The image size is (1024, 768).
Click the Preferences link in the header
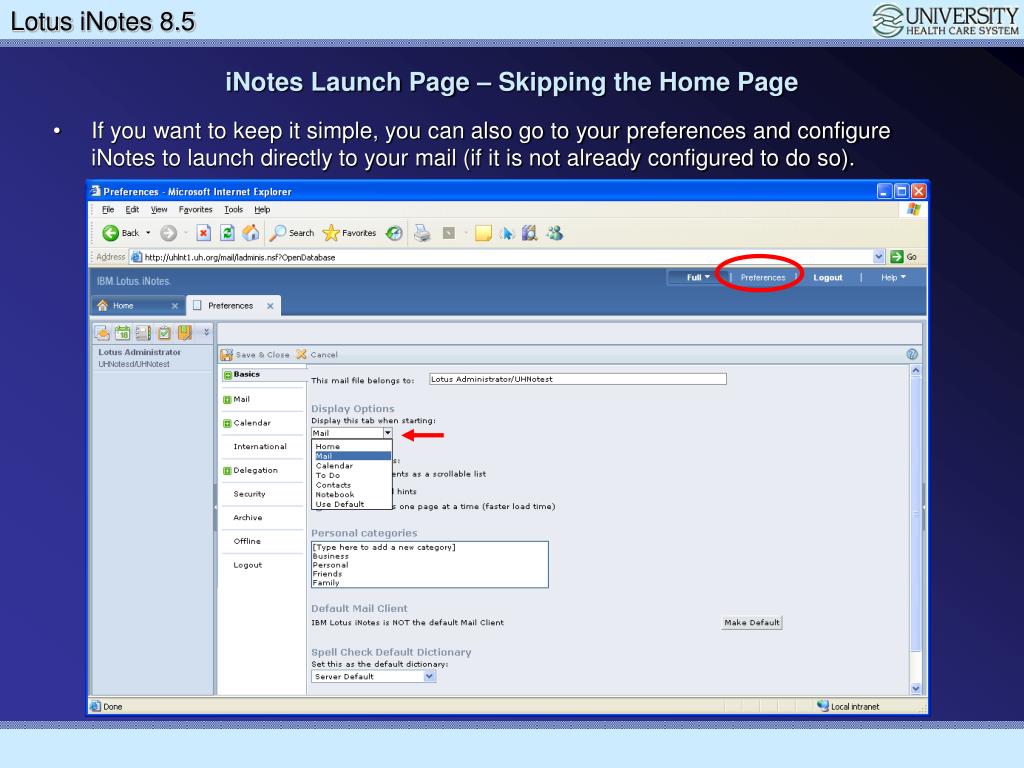(763, 278)
